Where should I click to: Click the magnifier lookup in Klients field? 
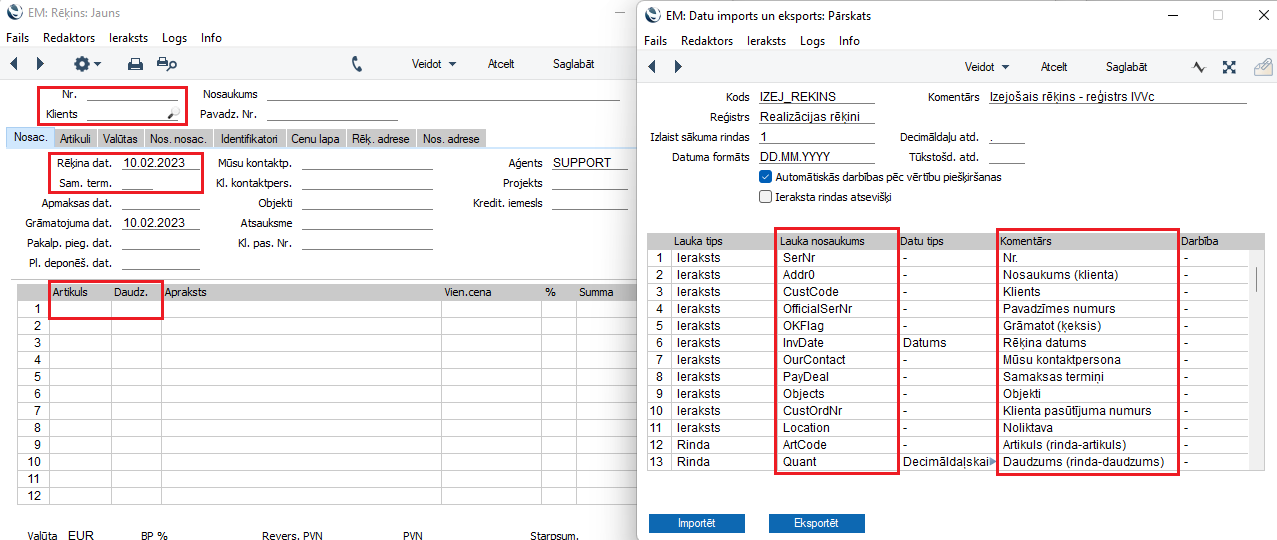coord(173,115)
